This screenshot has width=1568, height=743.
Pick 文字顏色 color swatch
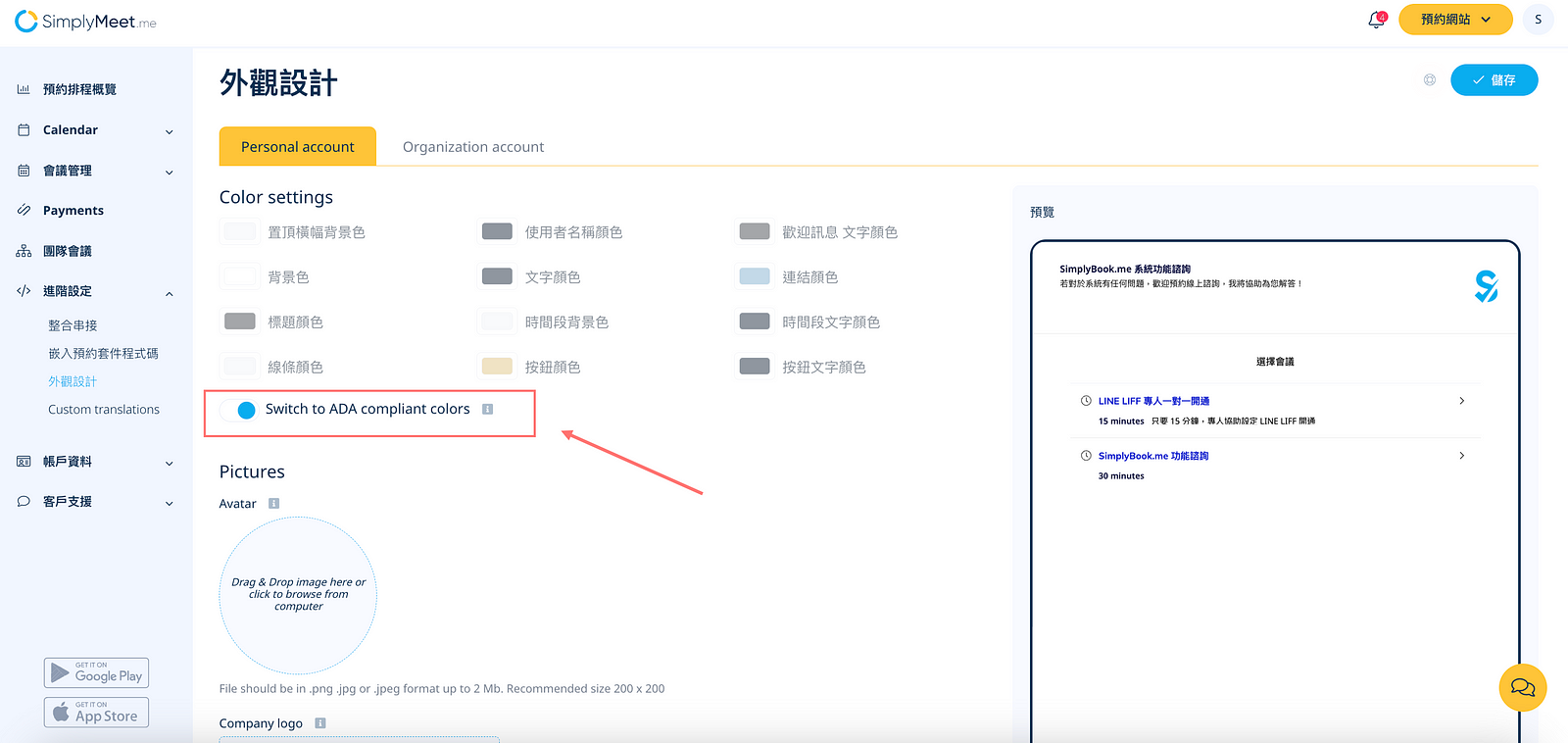(x=497, y=276)
